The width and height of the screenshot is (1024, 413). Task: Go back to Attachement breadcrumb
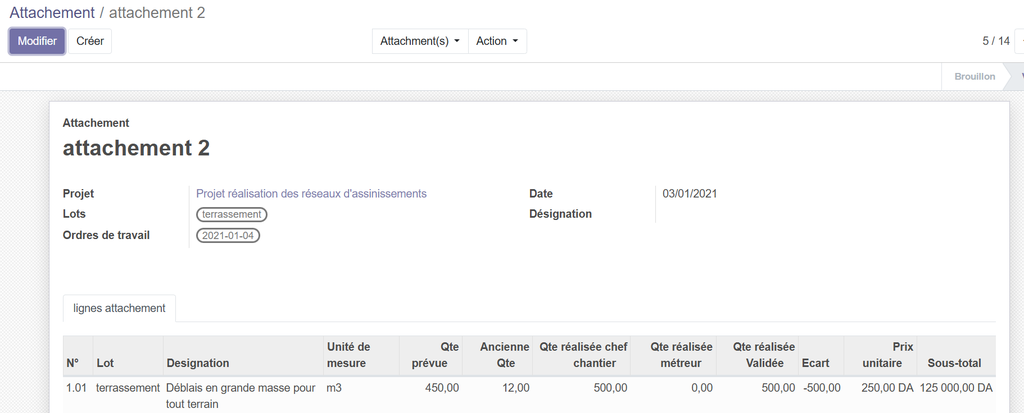(x=52, y=13)
